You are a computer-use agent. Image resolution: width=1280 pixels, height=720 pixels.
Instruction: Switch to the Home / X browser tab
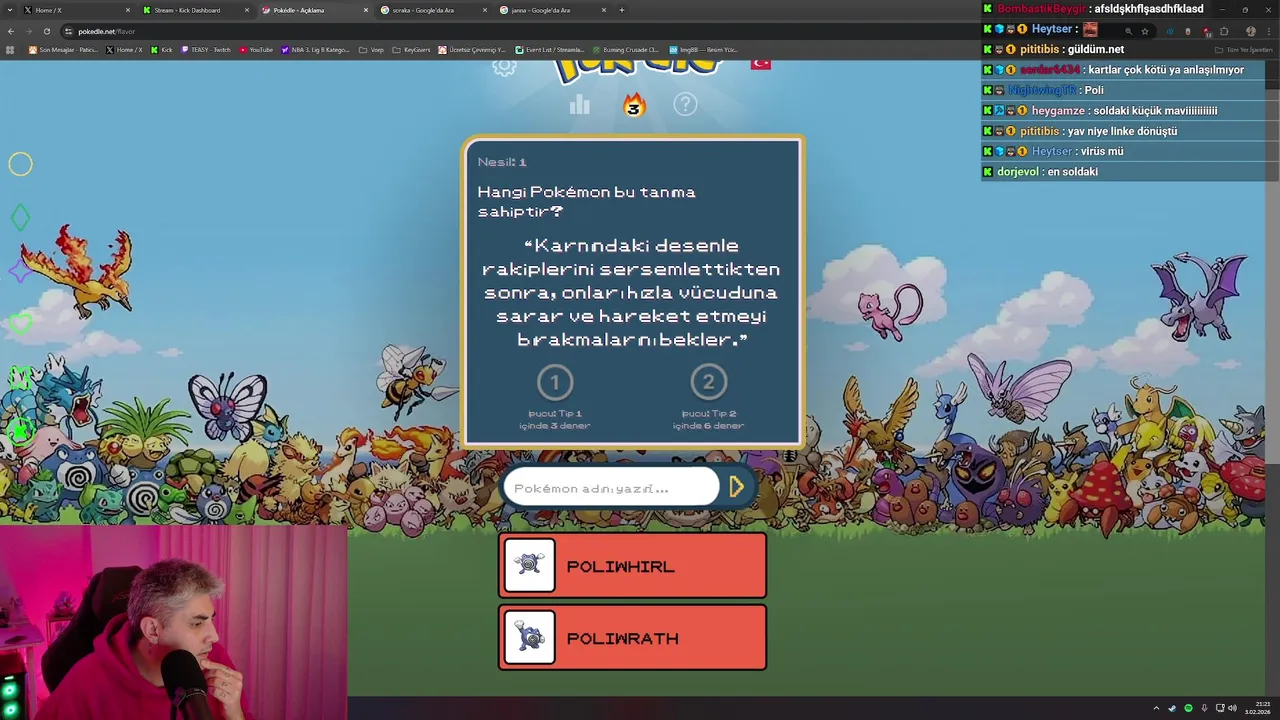(x=76, y=10)
